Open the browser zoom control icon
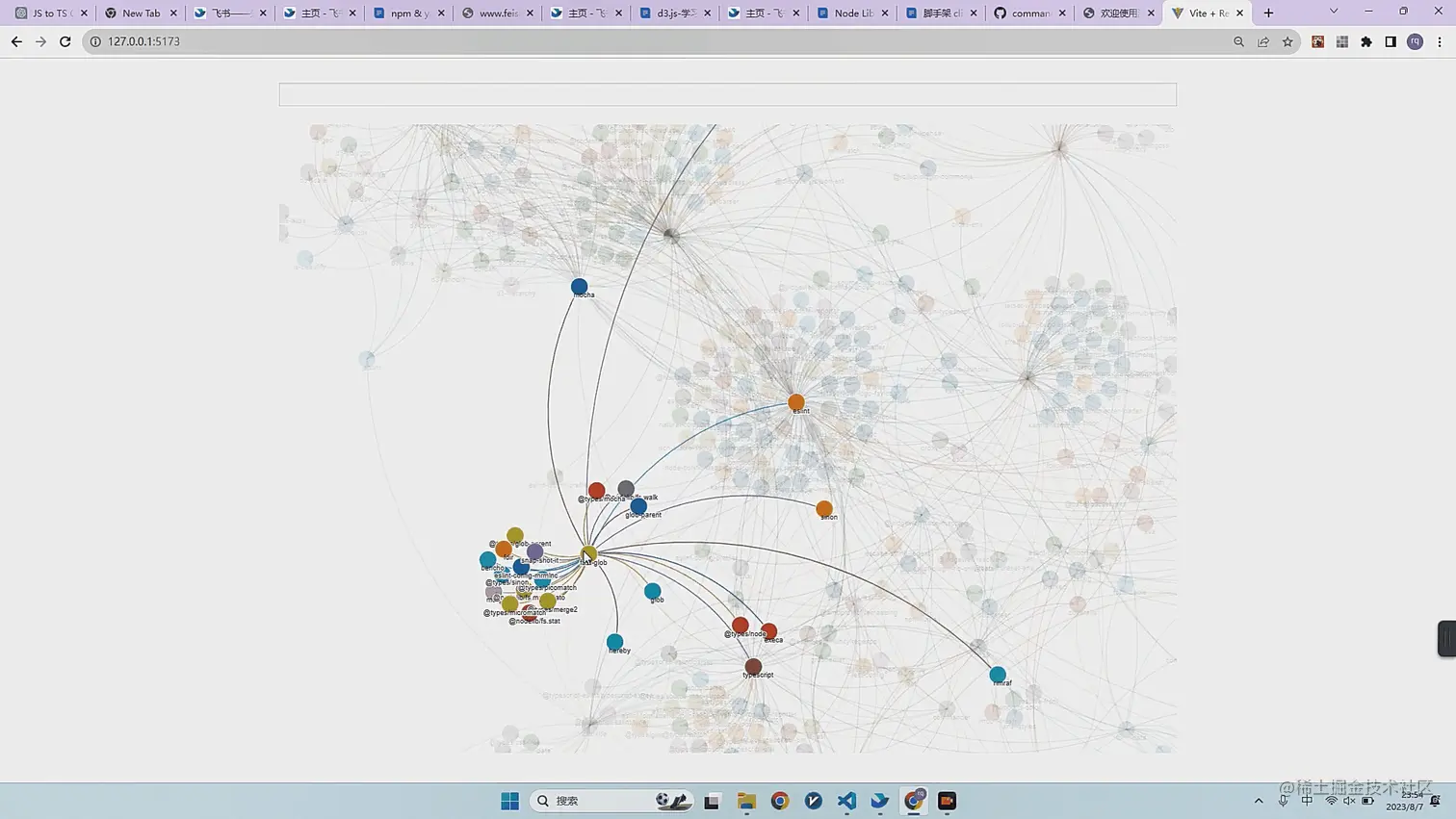The width and height of the screenshot is (1456, 819). 1239,41
